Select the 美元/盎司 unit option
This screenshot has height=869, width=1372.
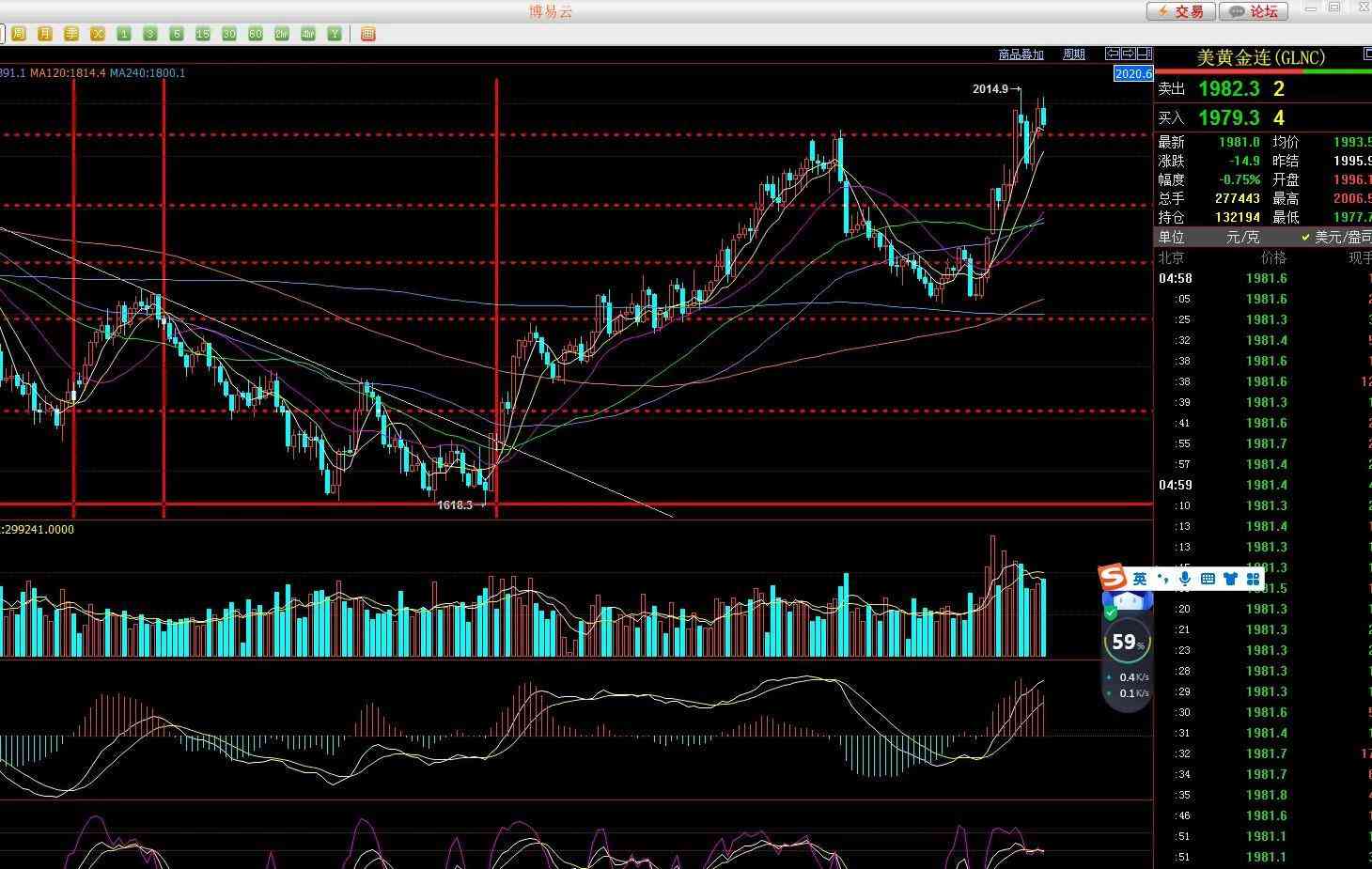click(x=1341, y=238)
